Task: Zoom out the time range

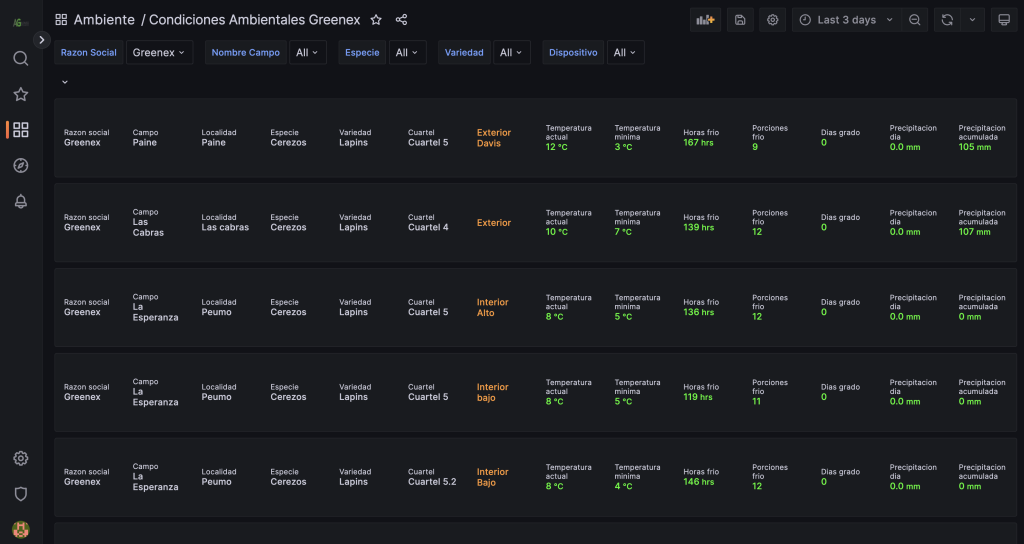Action: coord(915,20)
